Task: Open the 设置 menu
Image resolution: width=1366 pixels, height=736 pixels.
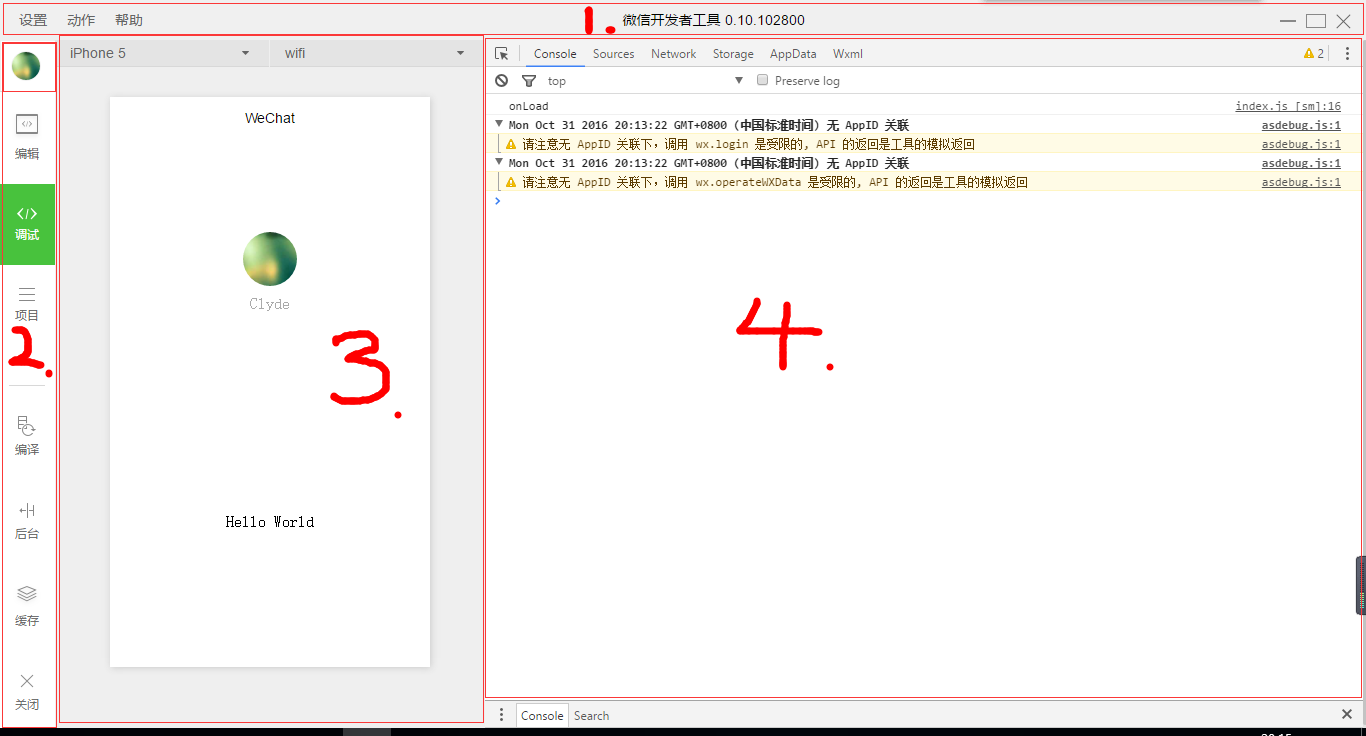Action: pos(33,20)
